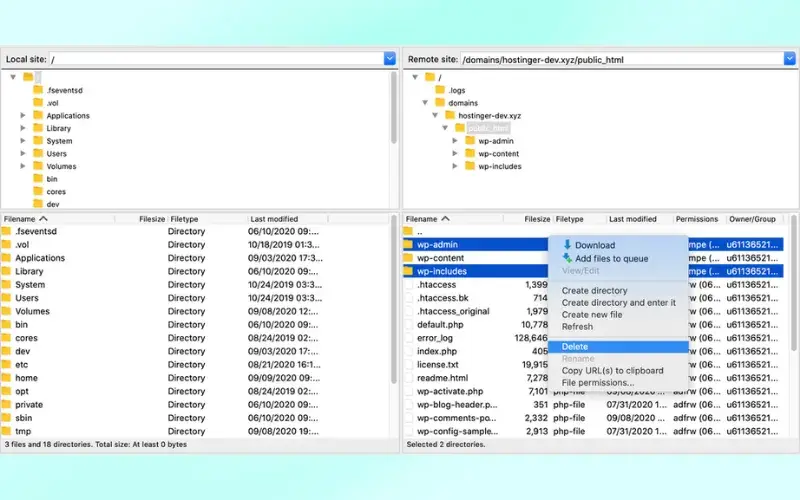Click the cores folder icon in local tree
Image resolution: width=800 pixels, height=500 pixels.
[x=38, y=191]
